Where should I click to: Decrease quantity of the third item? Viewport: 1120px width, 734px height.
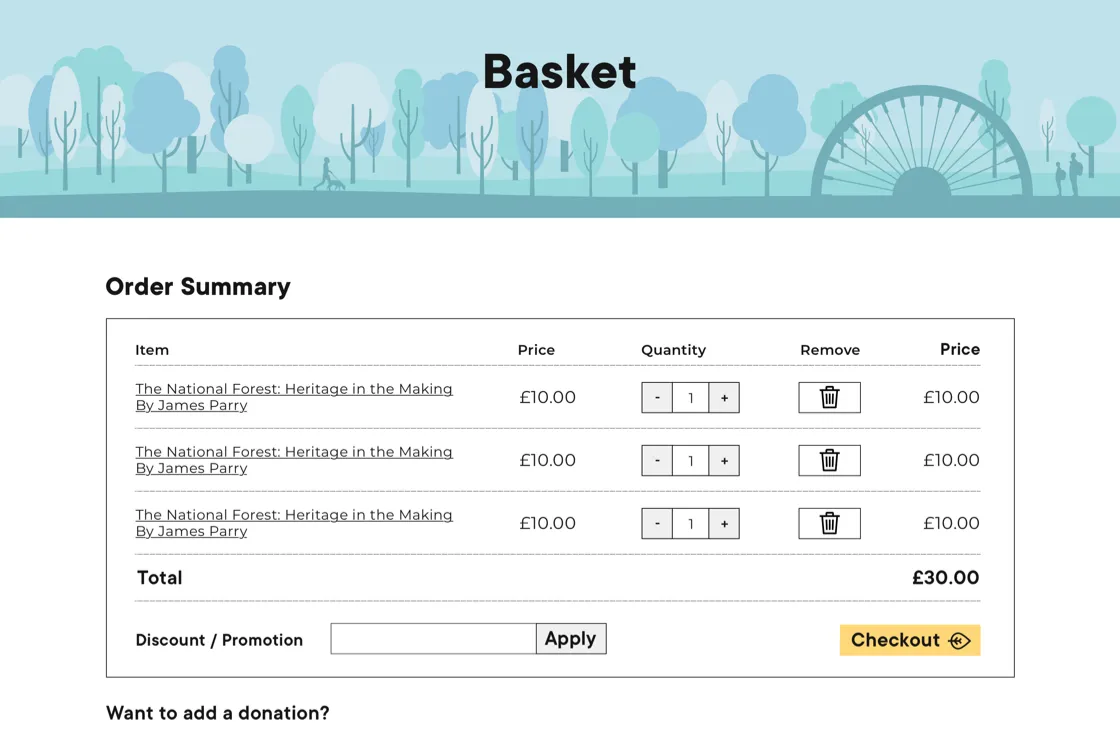tap(657, 523)
